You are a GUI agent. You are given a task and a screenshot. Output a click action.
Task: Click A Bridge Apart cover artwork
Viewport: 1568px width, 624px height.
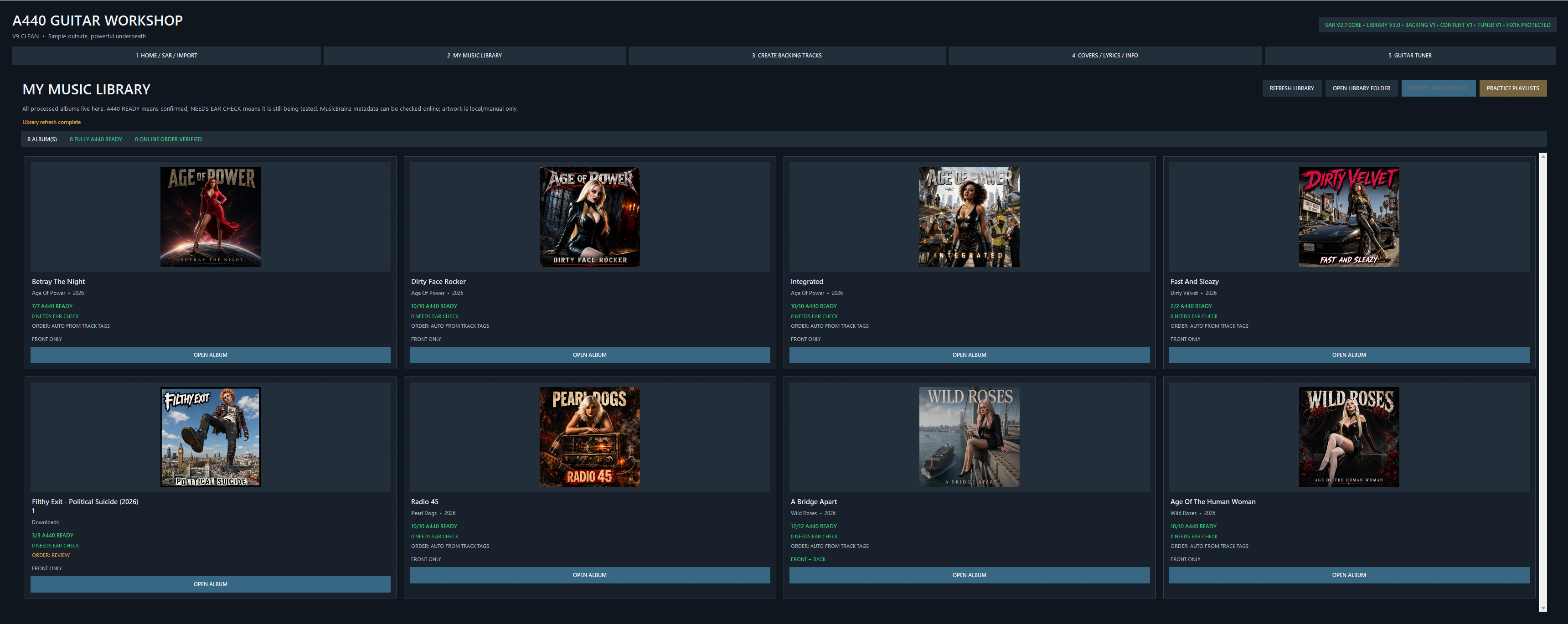pos(970,437)
